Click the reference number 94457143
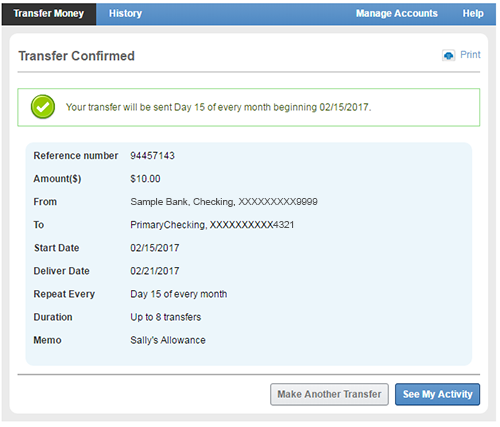 tap(152, 156)
